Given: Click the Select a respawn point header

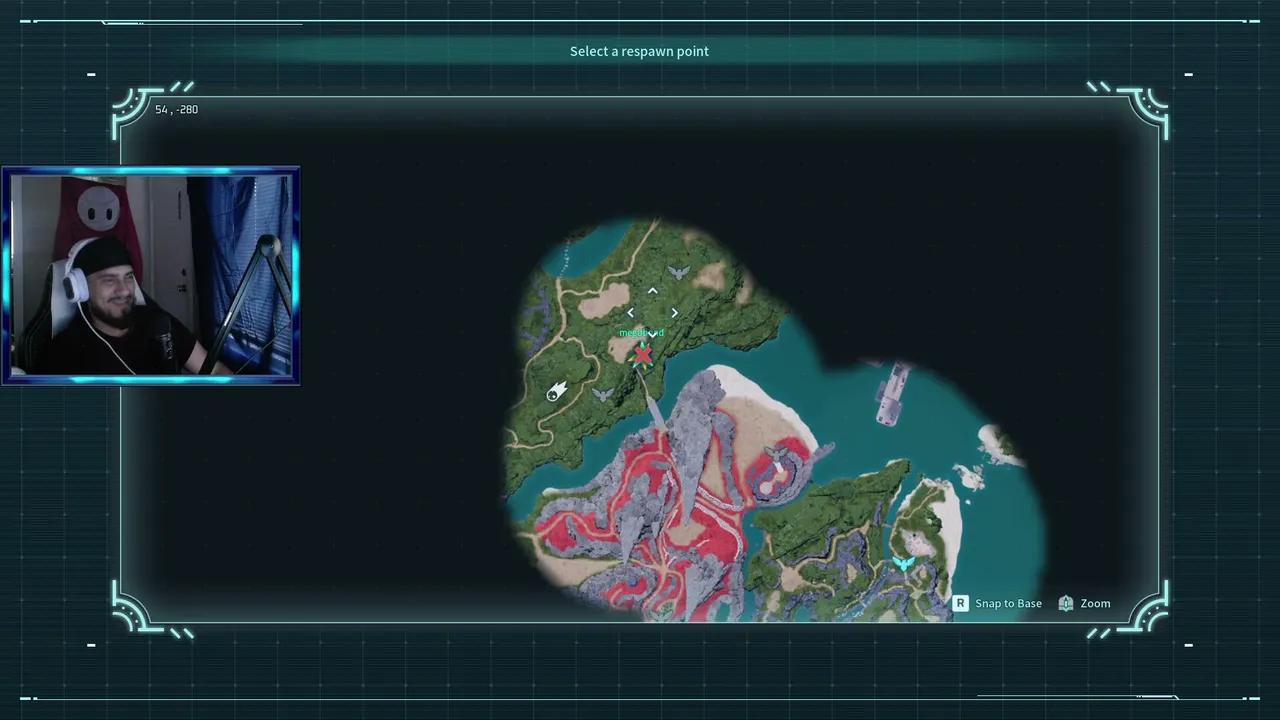Looking at the screenshot, I should coord(639,51).
